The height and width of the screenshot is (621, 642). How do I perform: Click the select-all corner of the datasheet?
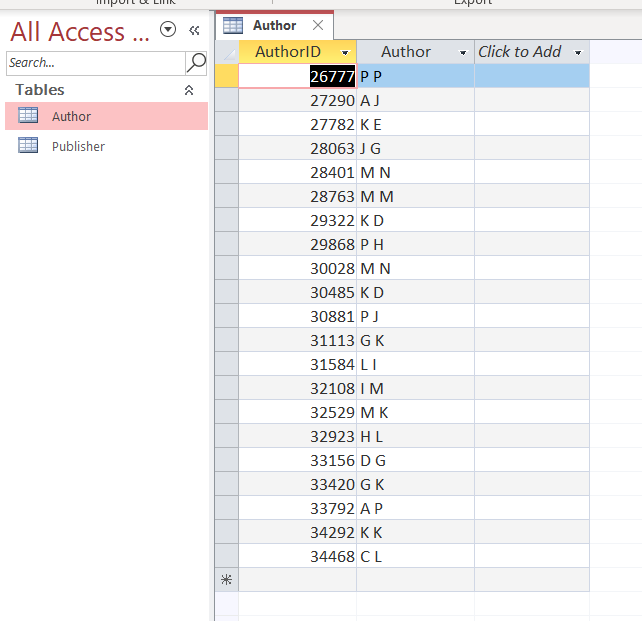point(227,52)
